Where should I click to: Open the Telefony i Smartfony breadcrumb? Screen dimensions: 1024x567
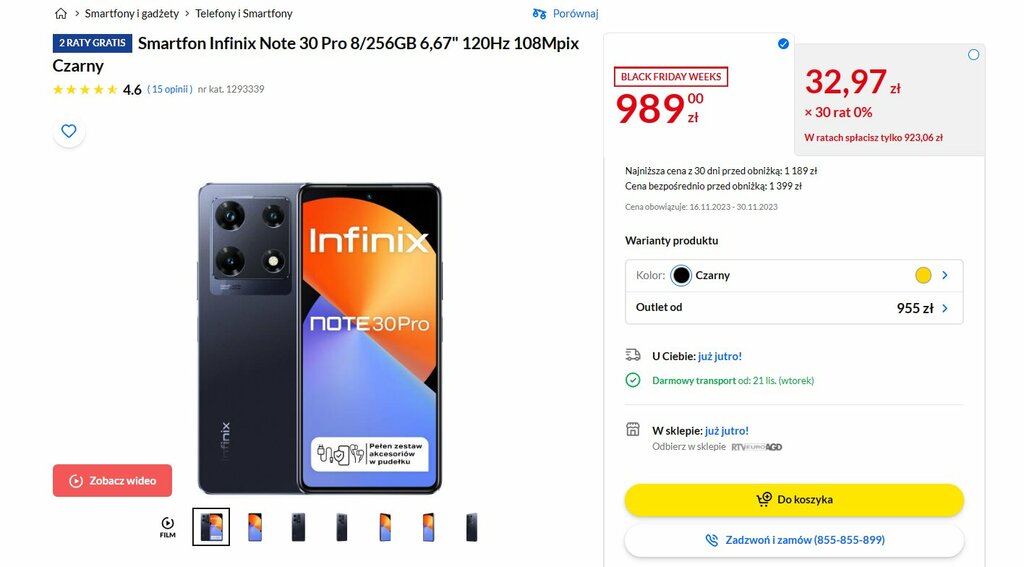coord(244,14)
